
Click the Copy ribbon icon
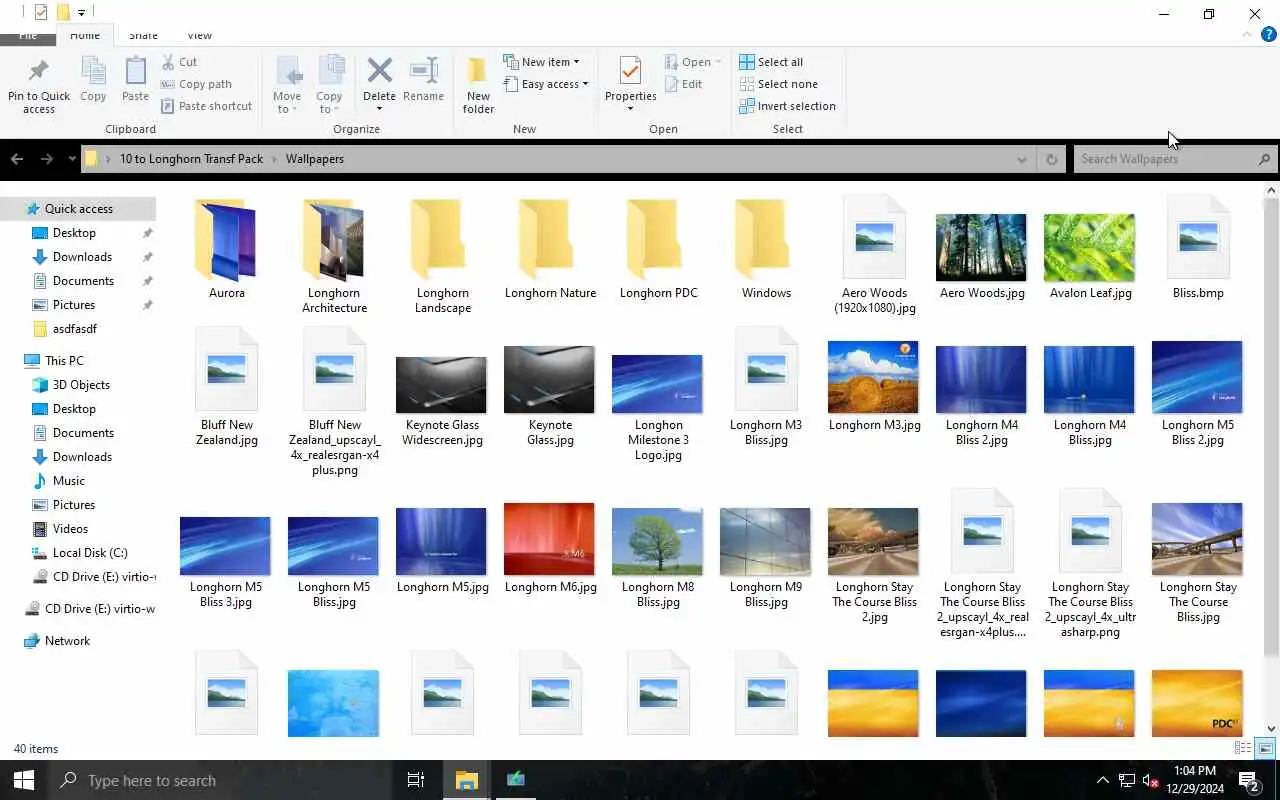tap(93, 72)
